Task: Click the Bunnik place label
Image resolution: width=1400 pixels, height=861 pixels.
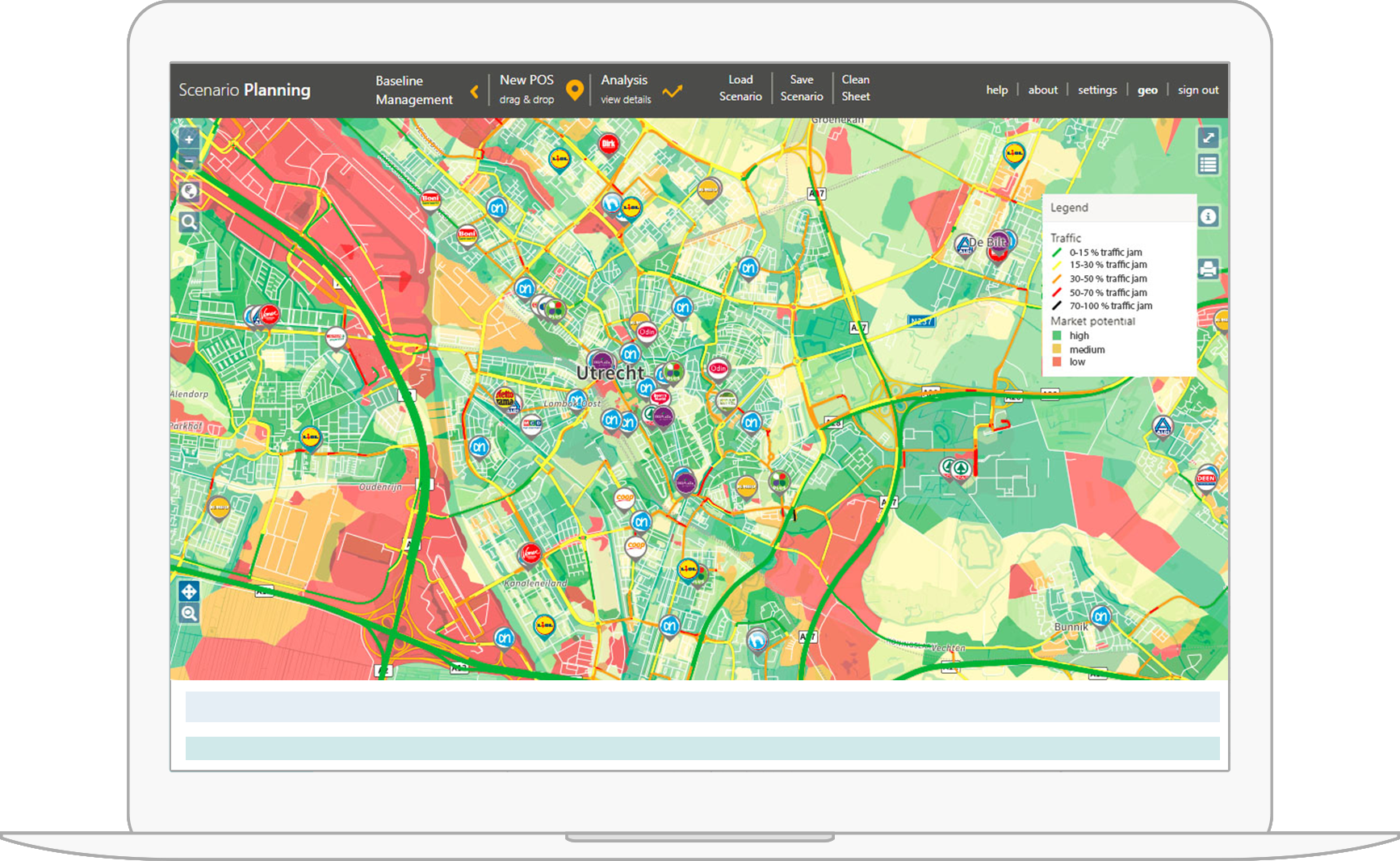Action: (x=1071, y=627)
